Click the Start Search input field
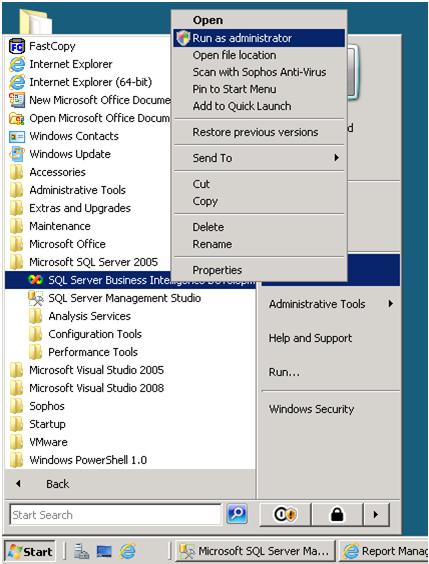 click(115, 515)
